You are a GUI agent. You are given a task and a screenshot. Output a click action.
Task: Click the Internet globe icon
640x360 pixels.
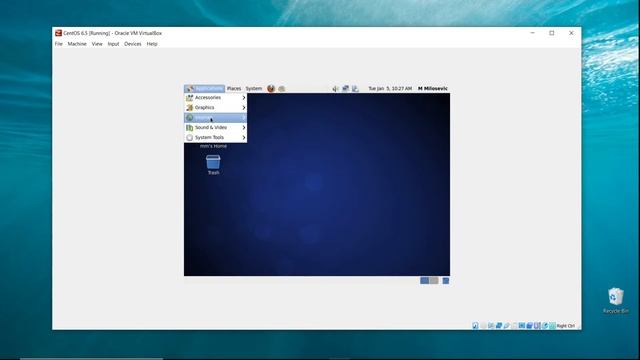click(189, 118)
